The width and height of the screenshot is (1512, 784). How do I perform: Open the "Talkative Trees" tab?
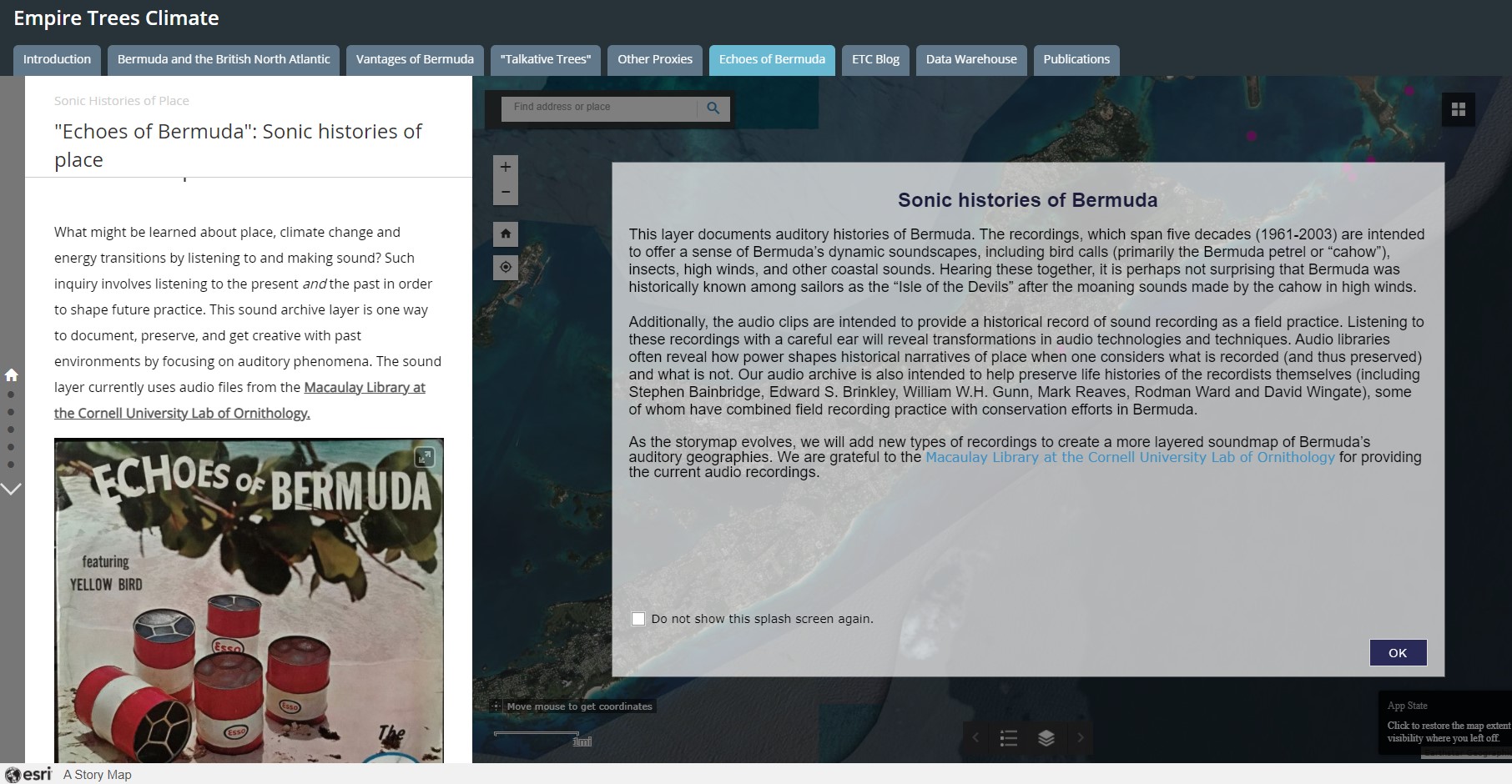click(x=545, y=59)
